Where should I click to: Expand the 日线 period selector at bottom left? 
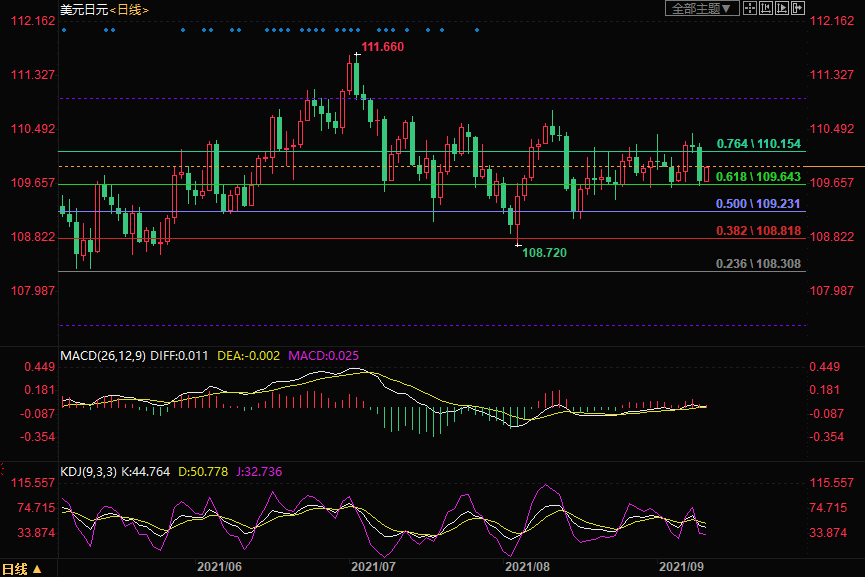22,569
